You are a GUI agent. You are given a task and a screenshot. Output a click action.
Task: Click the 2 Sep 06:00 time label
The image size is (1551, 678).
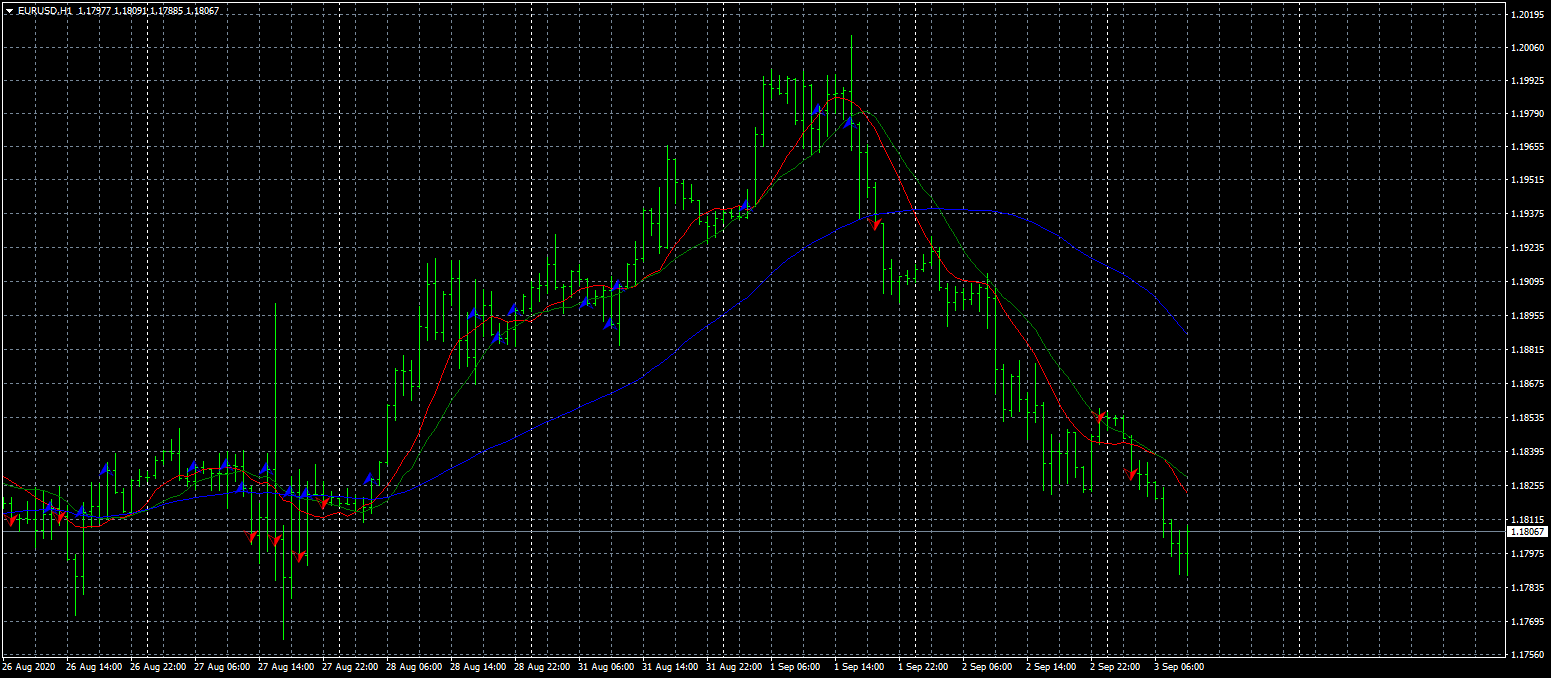(987, 667)
